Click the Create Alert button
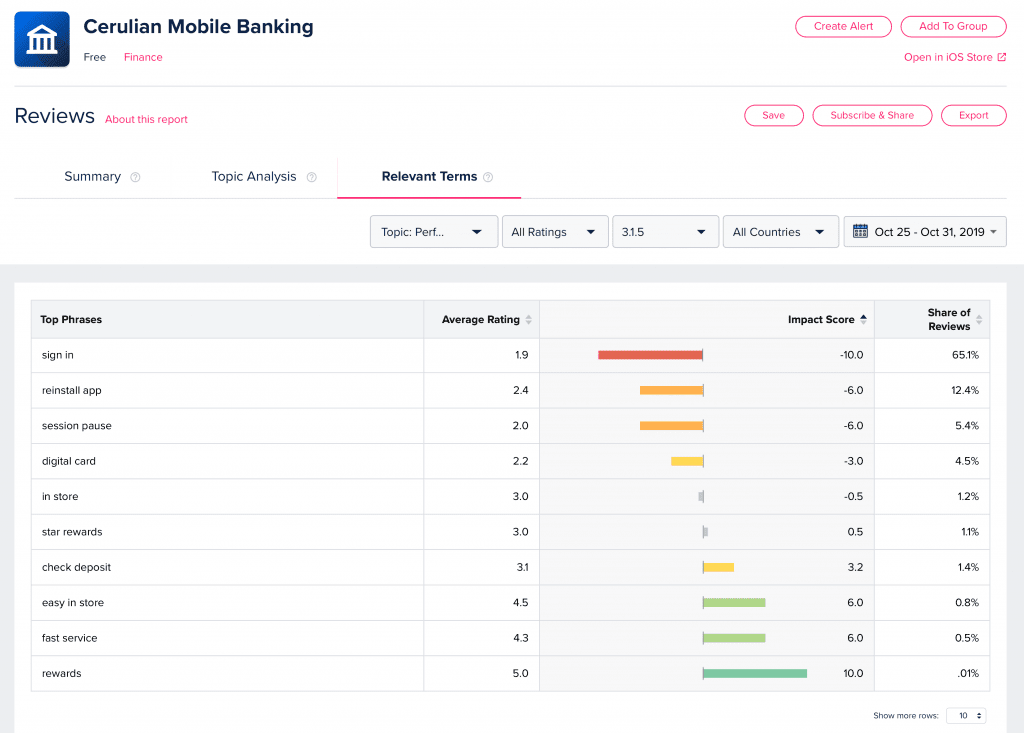This screenshot has height=733, width=1024. (x=843, y=26)
